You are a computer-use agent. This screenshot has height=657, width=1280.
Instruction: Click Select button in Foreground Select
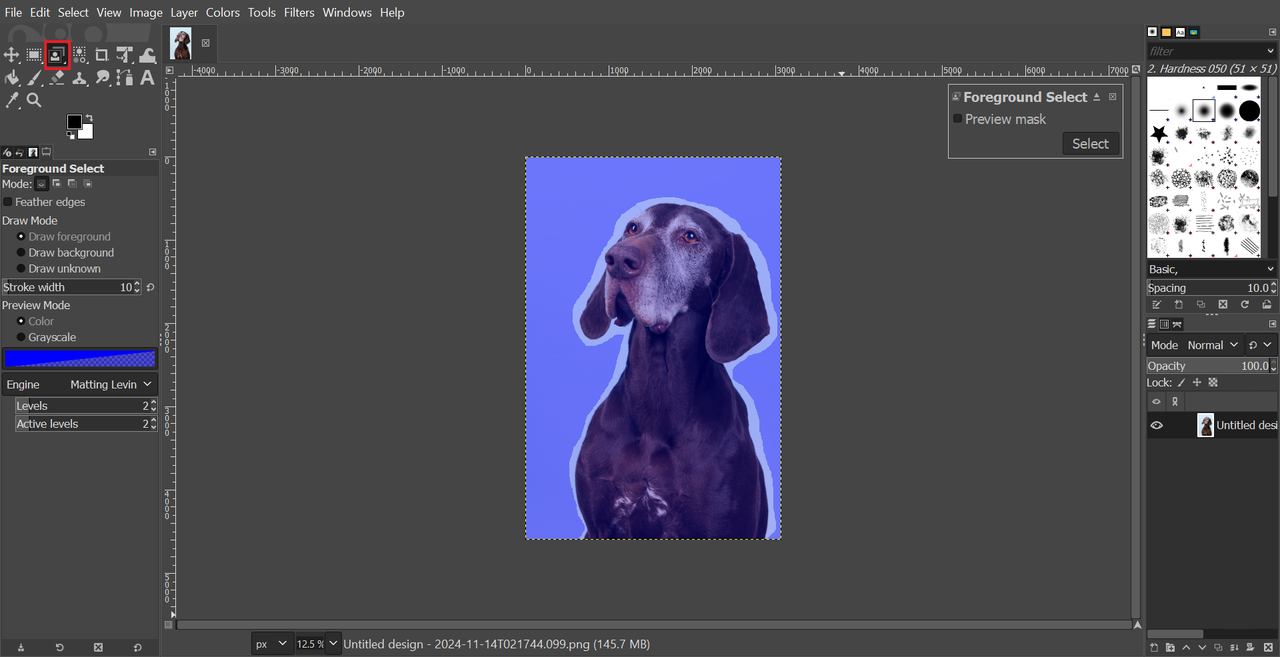point(1090,144)
